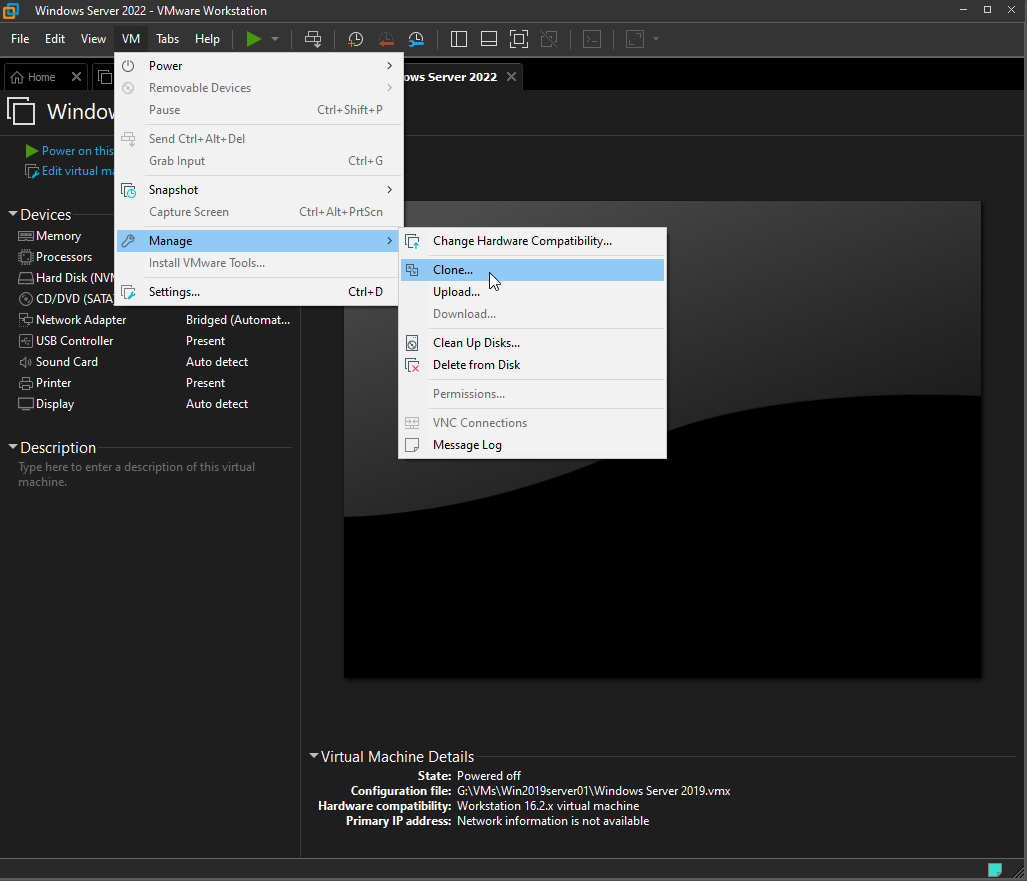Open Settings from the VM menu
The height and width of the screenshot is (881, 1027).
coord(257,292)
